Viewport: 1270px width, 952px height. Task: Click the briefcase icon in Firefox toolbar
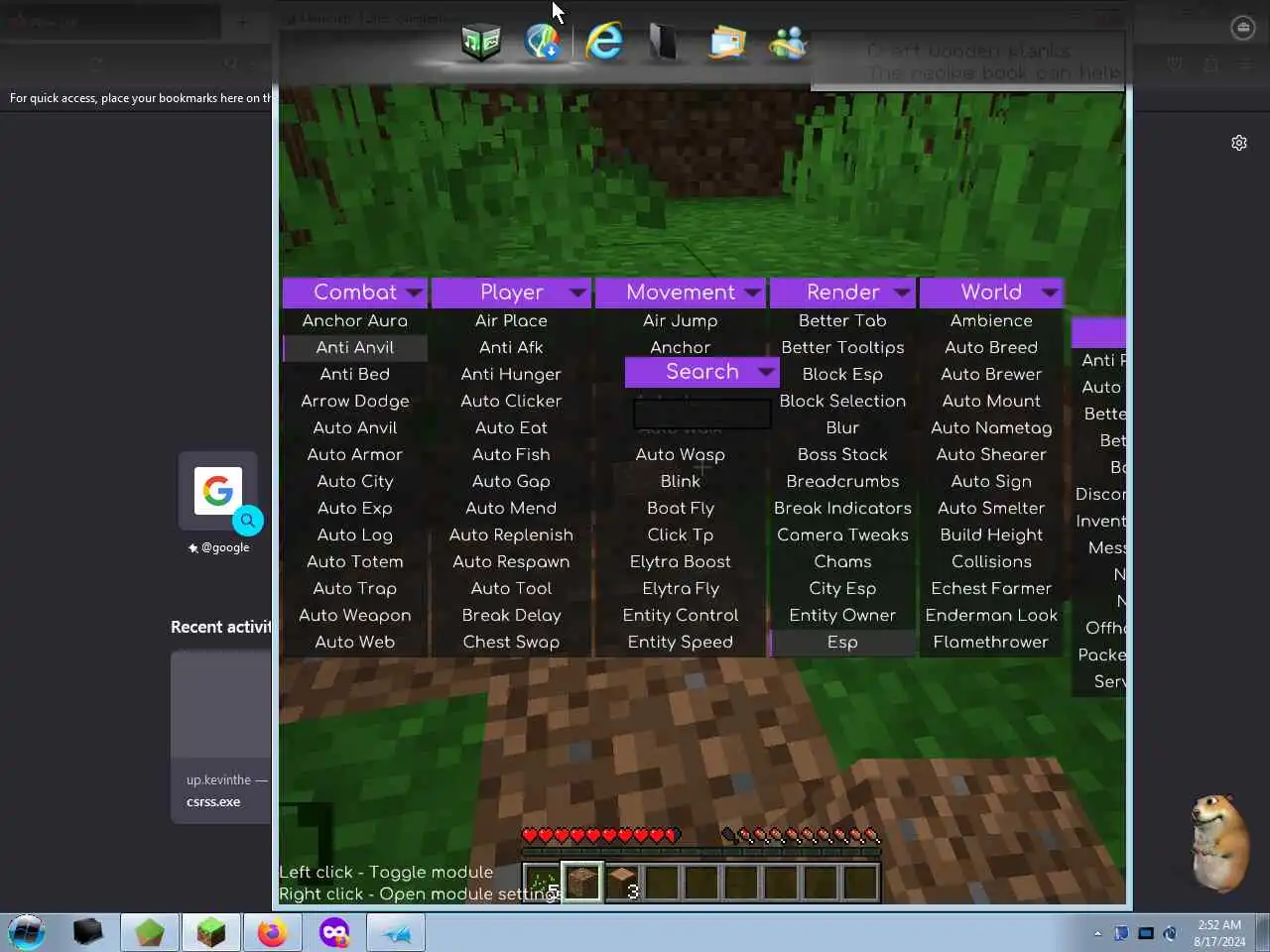(x=1243, y=28)
